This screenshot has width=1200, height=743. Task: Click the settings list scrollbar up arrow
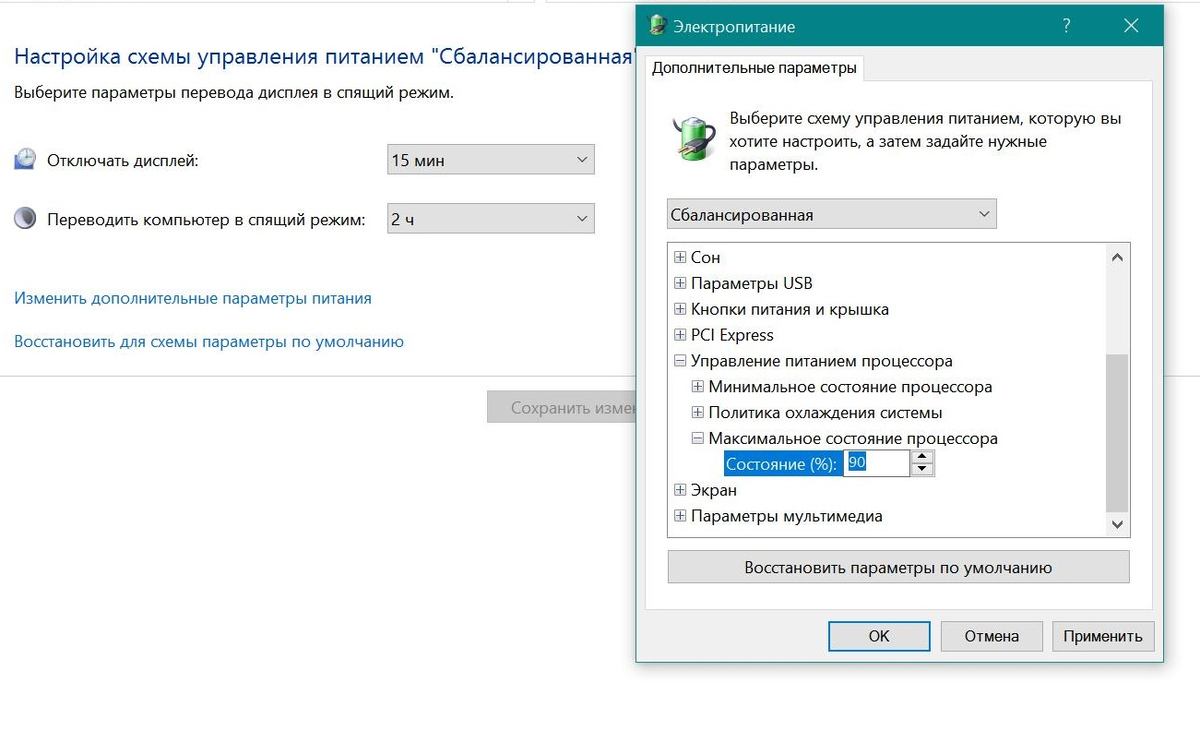point(1118,257)
